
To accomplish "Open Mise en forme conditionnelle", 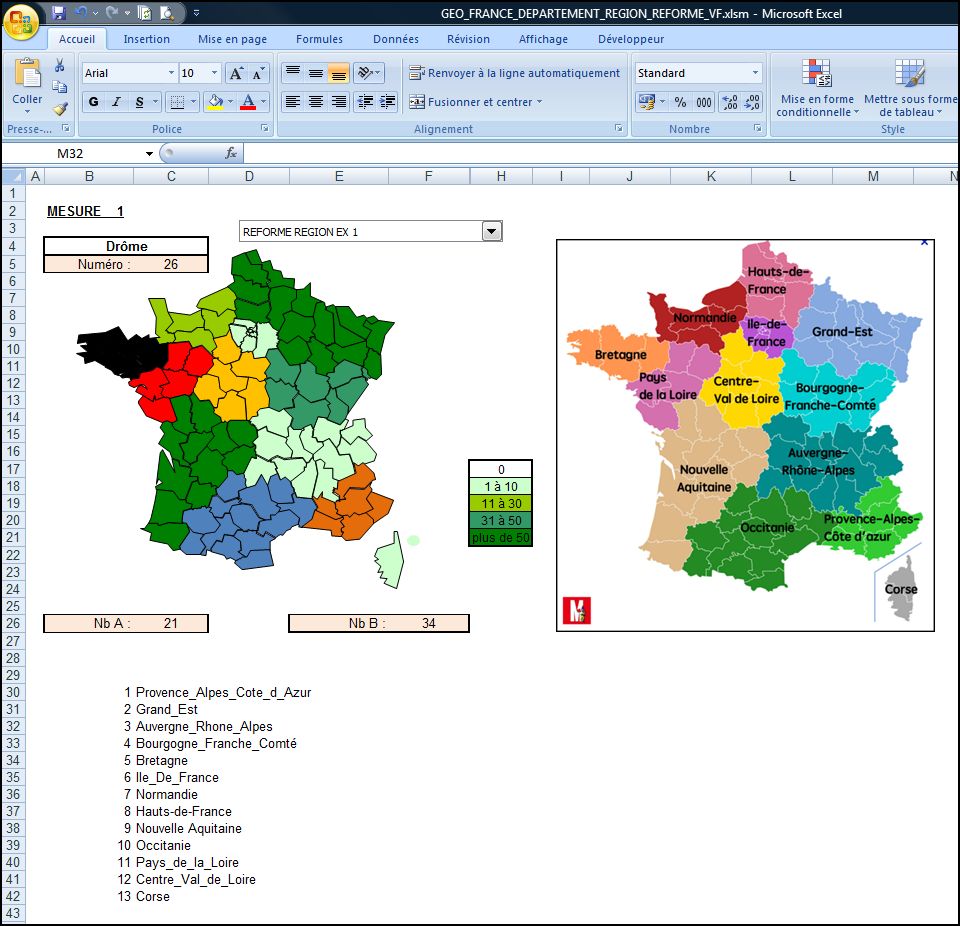I will click(x=817, y=88).
